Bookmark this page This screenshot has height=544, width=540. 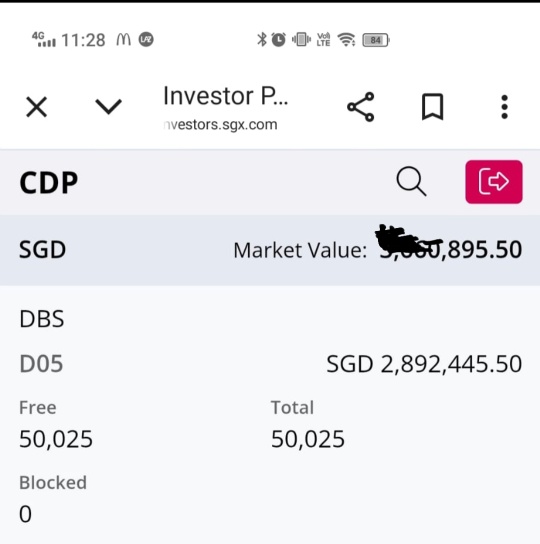point(432,107)
